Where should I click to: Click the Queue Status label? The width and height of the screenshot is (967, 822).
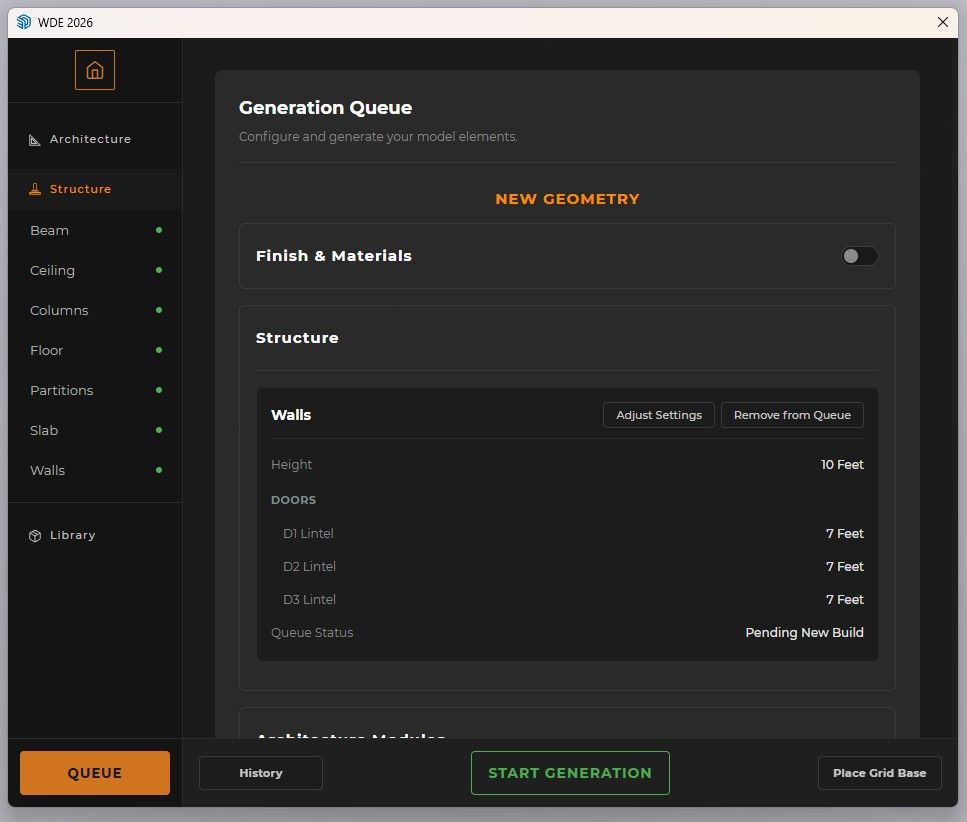[x=312, y=632]
